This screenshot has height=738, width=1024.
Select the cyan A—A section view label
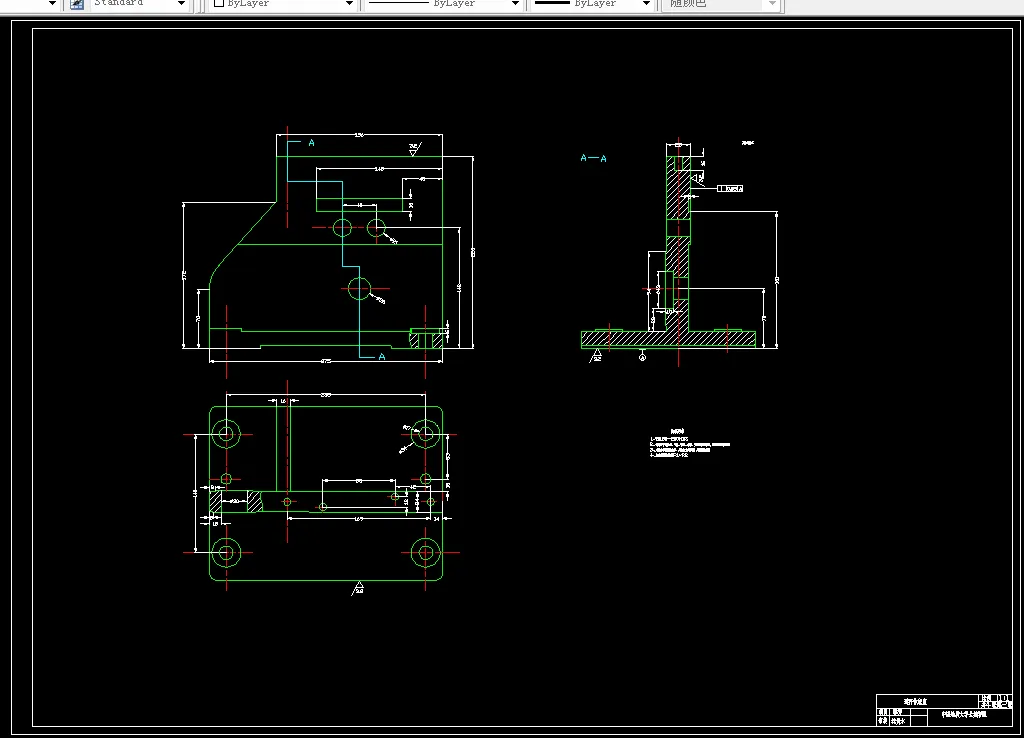click(594, 158)
